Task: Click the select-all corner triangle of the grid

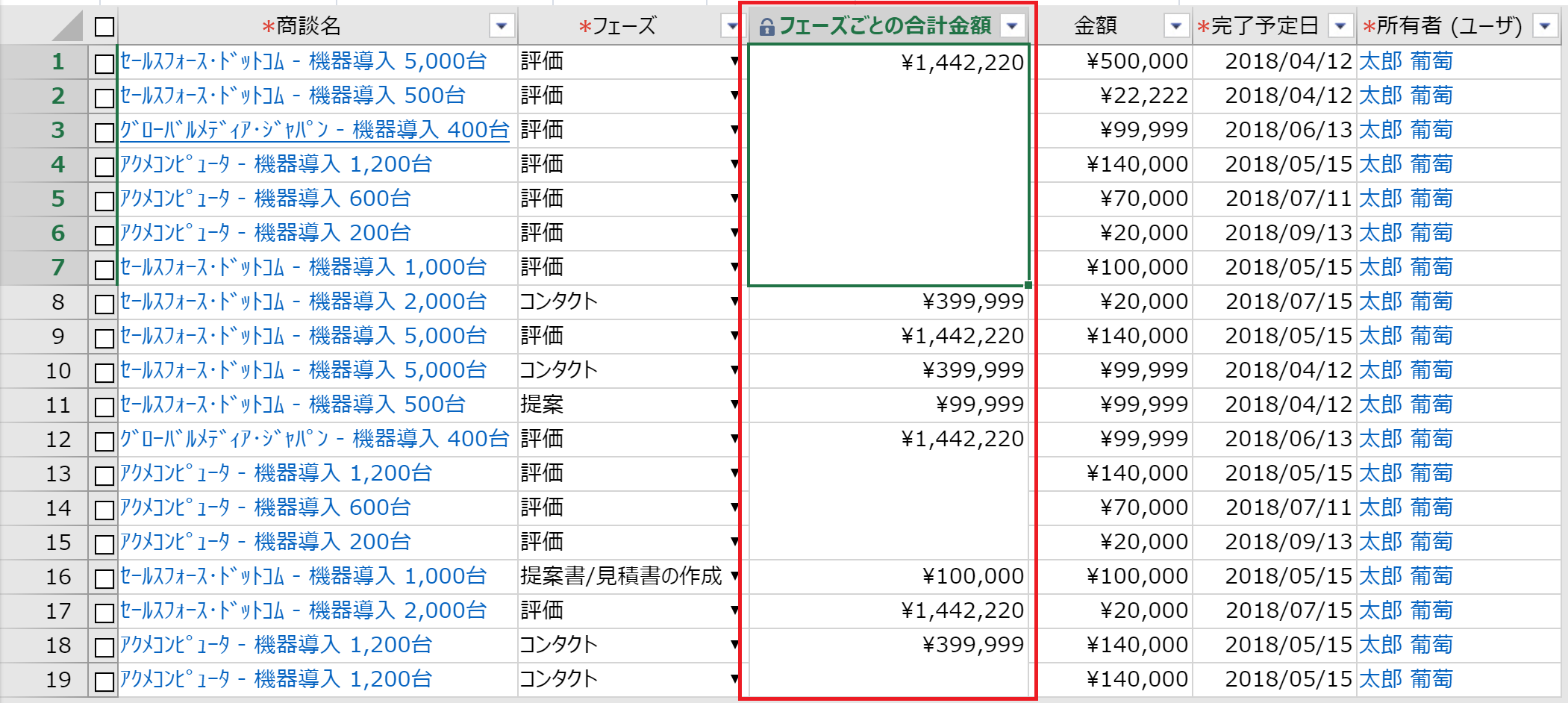Action: coord(68,27)
